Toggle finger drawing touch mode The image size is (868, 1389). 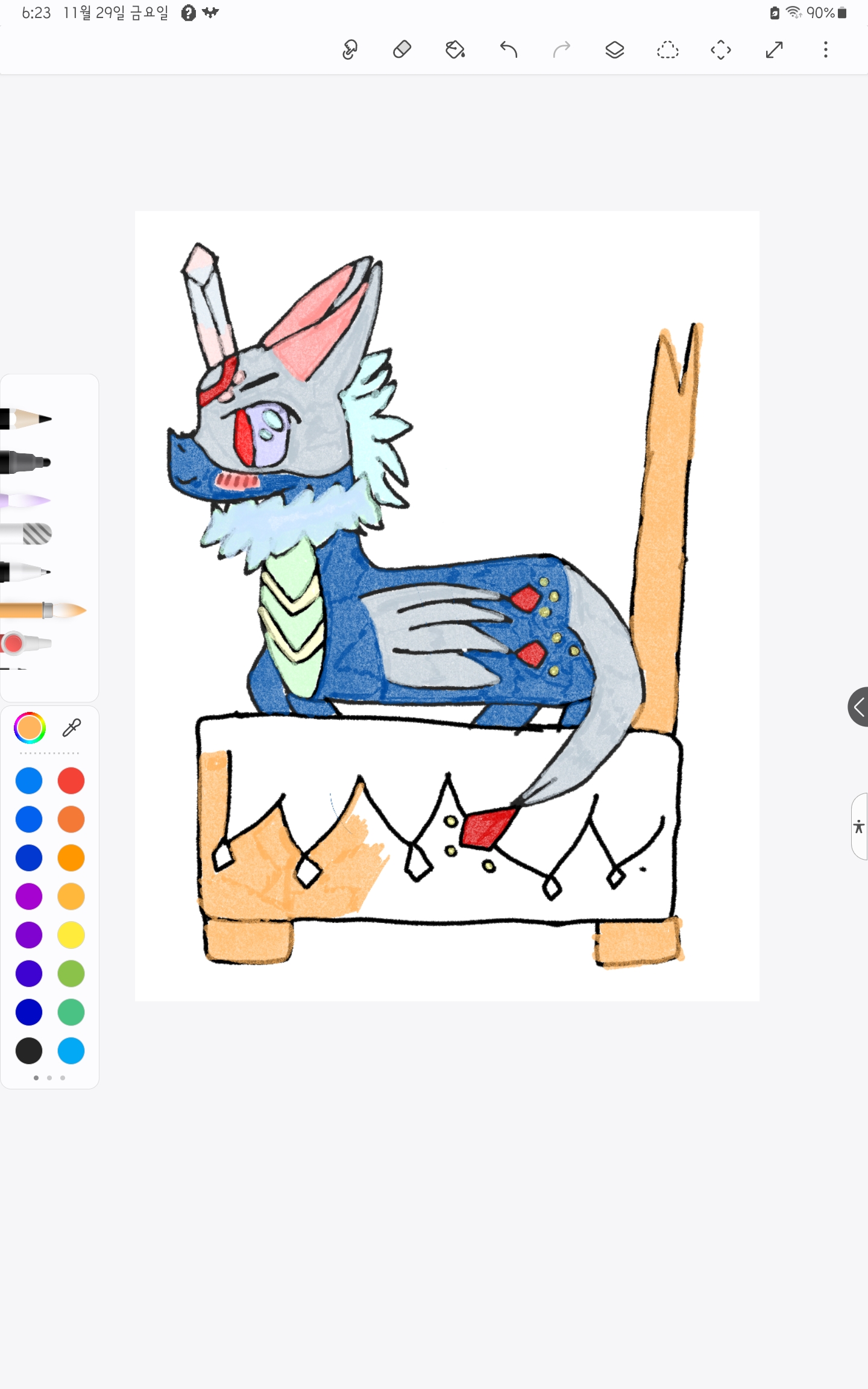350,49
